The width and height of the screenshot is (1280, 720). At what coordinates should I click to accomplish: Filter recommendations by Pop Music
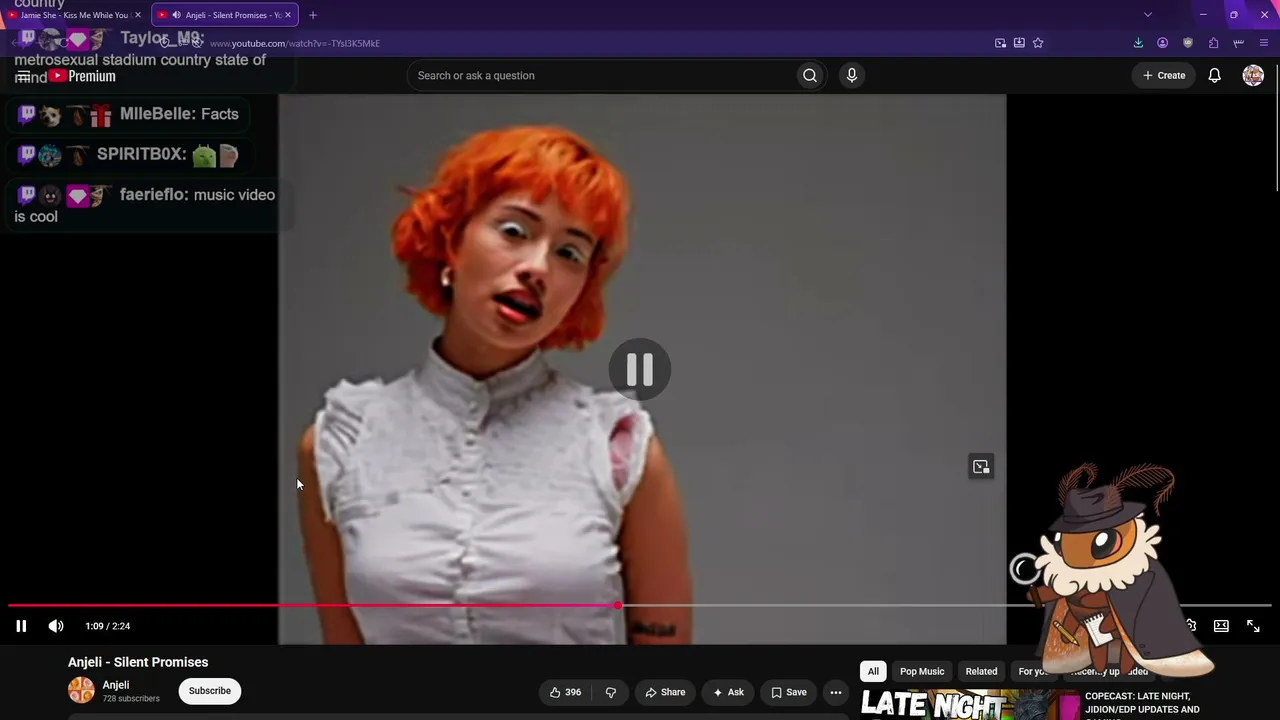(x=922, y=671)
